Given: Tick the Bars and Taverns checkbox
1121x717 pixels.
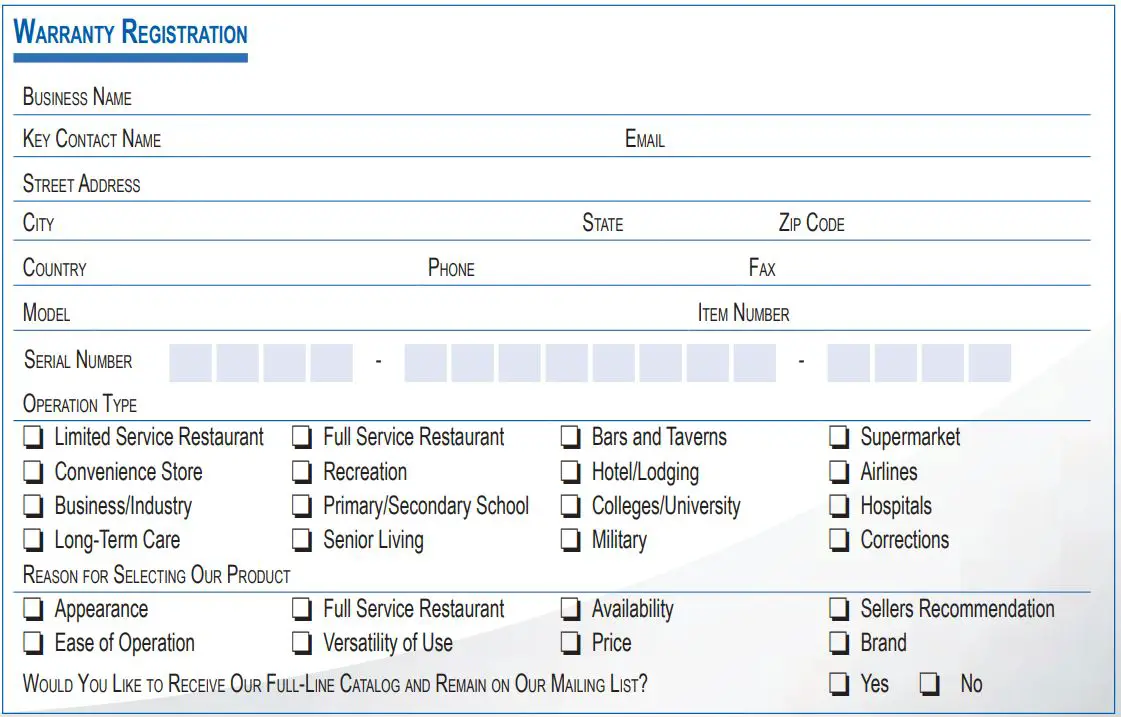Looking at the screenshot, I should [571, 437].
